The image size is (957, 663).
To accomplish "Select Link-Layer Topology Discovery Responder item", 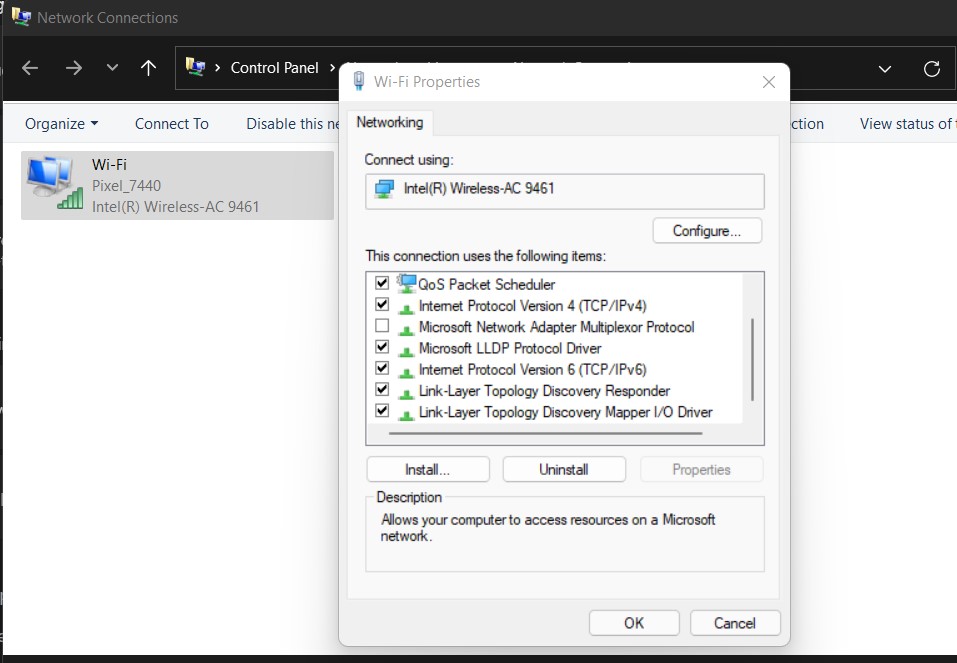I will coord(543,391).
